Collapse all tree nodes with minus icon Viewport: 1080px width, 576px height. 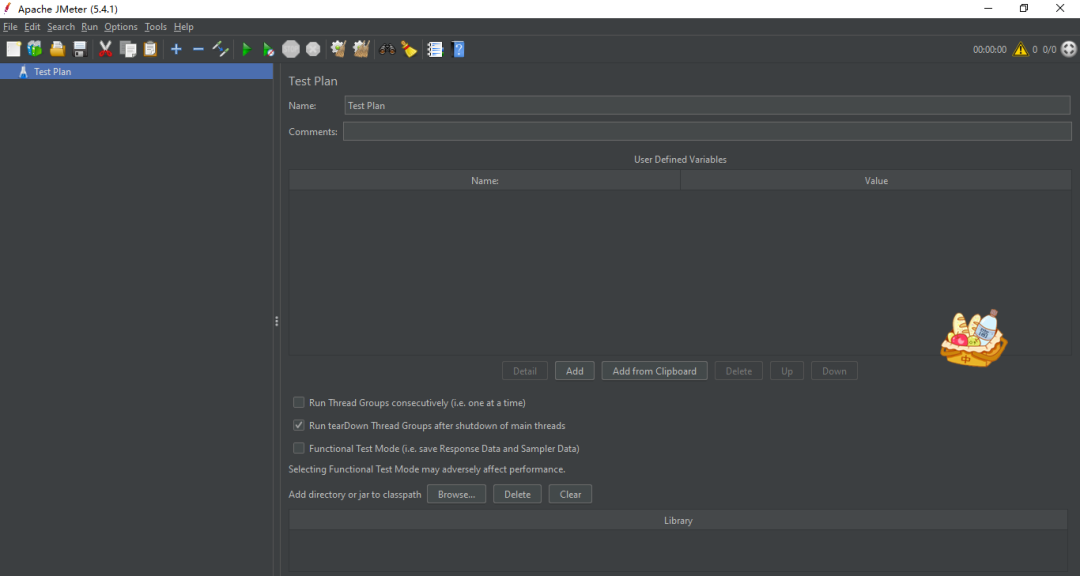click(x=198, y=49)
